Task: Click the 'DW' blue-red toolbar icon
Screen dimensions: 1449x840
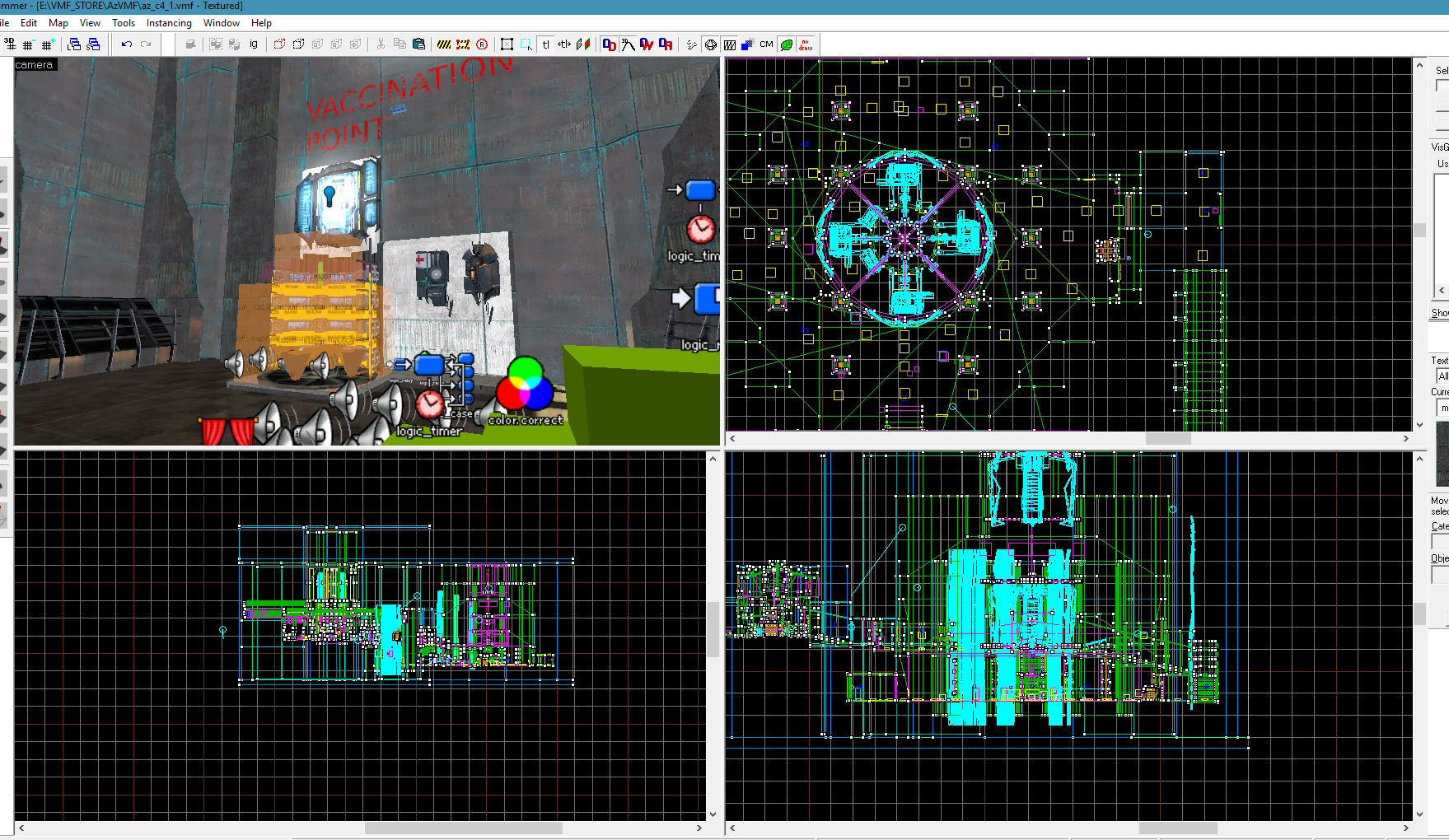Action: click(647, 44)
